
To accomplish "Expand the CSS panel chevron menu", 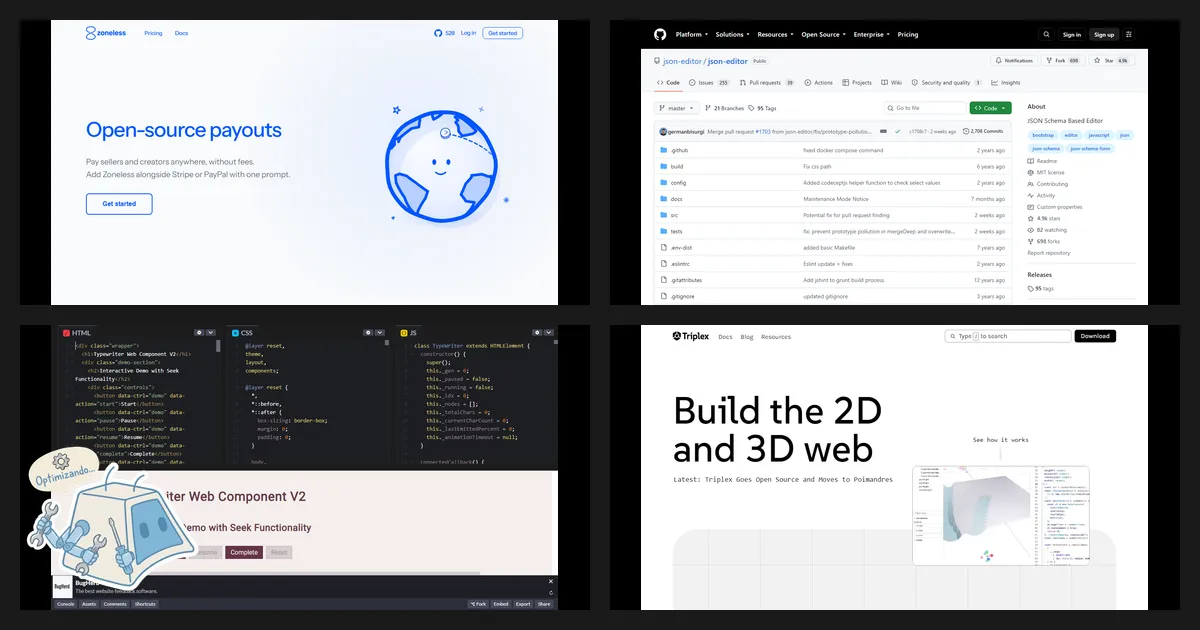I will pyautogui.click(x=380, y=332).
